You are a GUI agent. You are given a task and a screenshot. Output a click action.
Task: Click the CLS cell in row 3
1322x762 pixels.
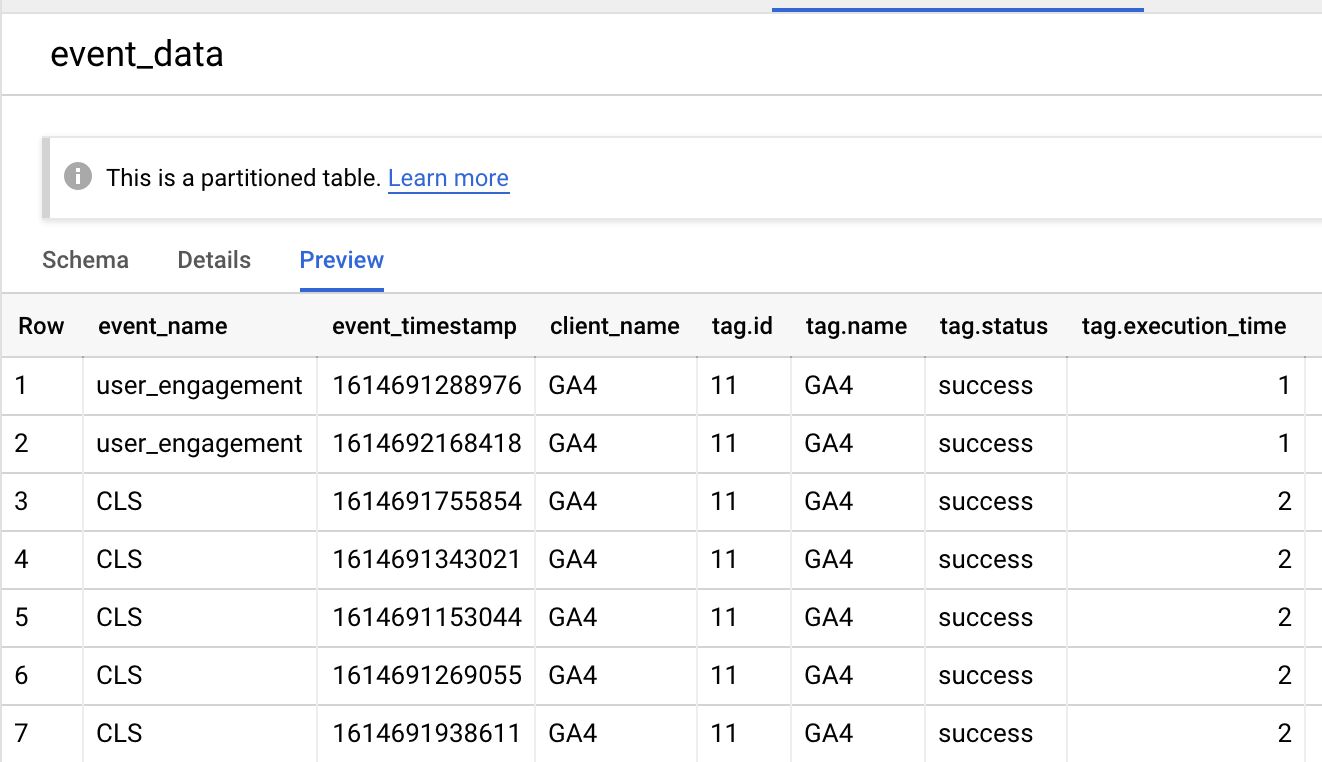200,502
